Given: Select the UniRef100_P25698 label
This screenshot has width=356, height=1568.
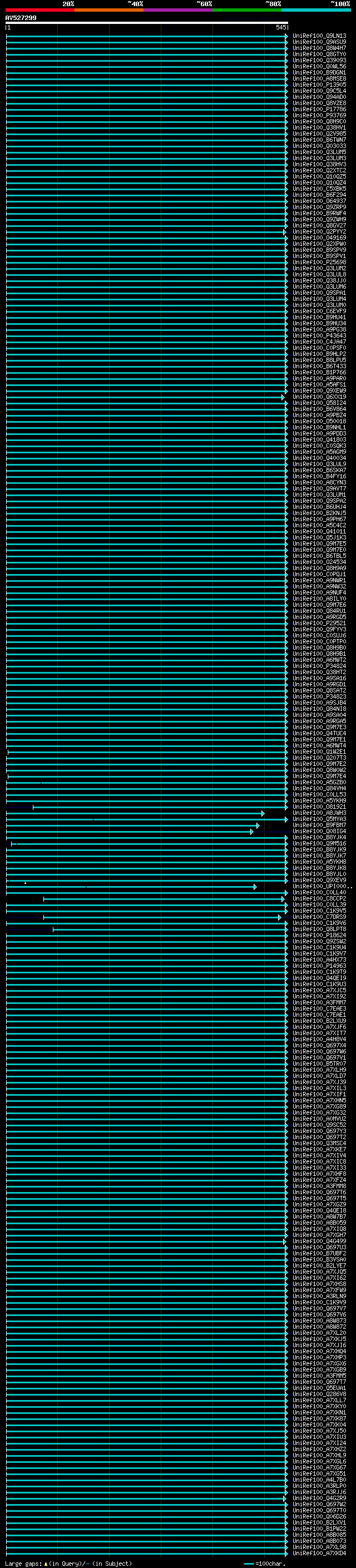Looking at the screenshot, I should point(319,263).
